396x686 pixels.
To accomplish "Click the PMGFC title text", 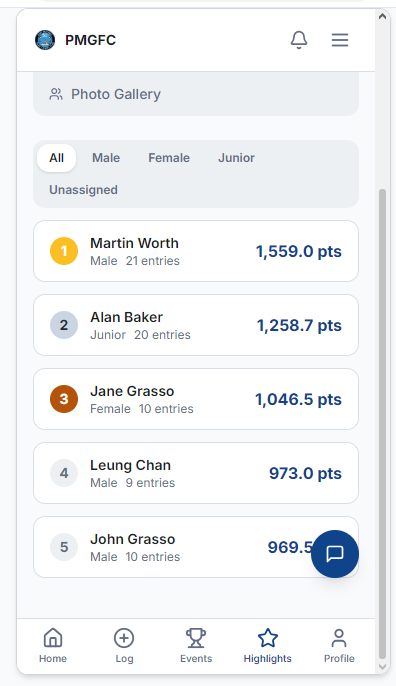I will click(x=91, y=40).
